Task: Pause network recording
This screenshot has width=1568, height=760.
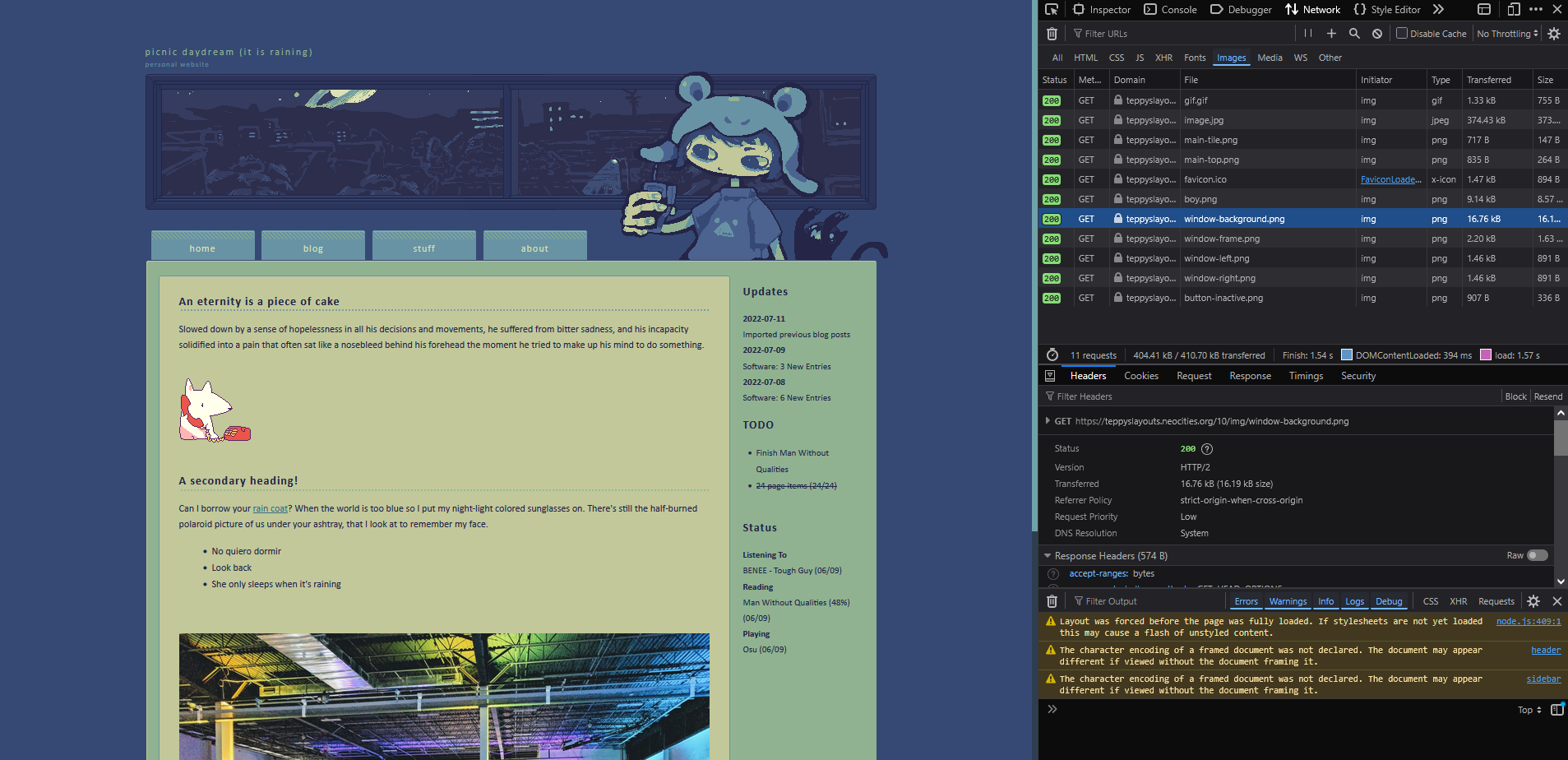Action: click(x=1308, y=34)
